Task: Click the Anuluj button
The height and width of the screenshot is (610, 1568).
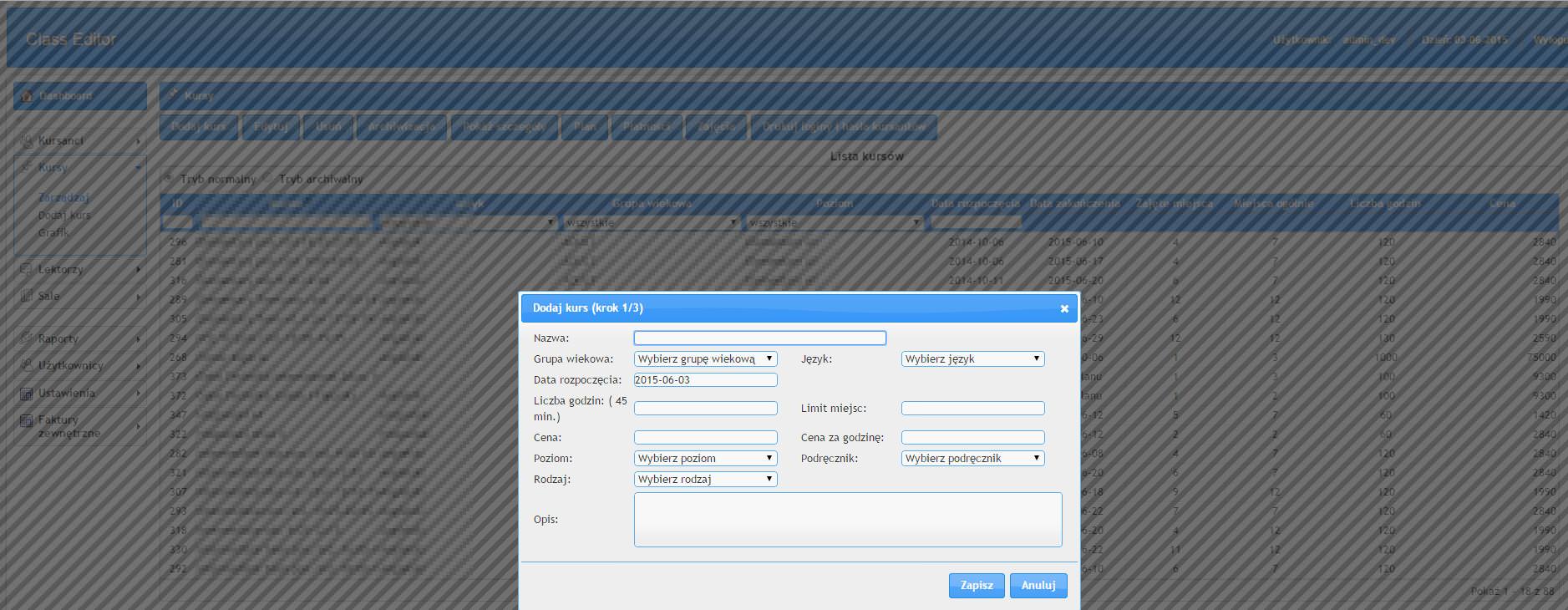Action: coord(1038,585)
